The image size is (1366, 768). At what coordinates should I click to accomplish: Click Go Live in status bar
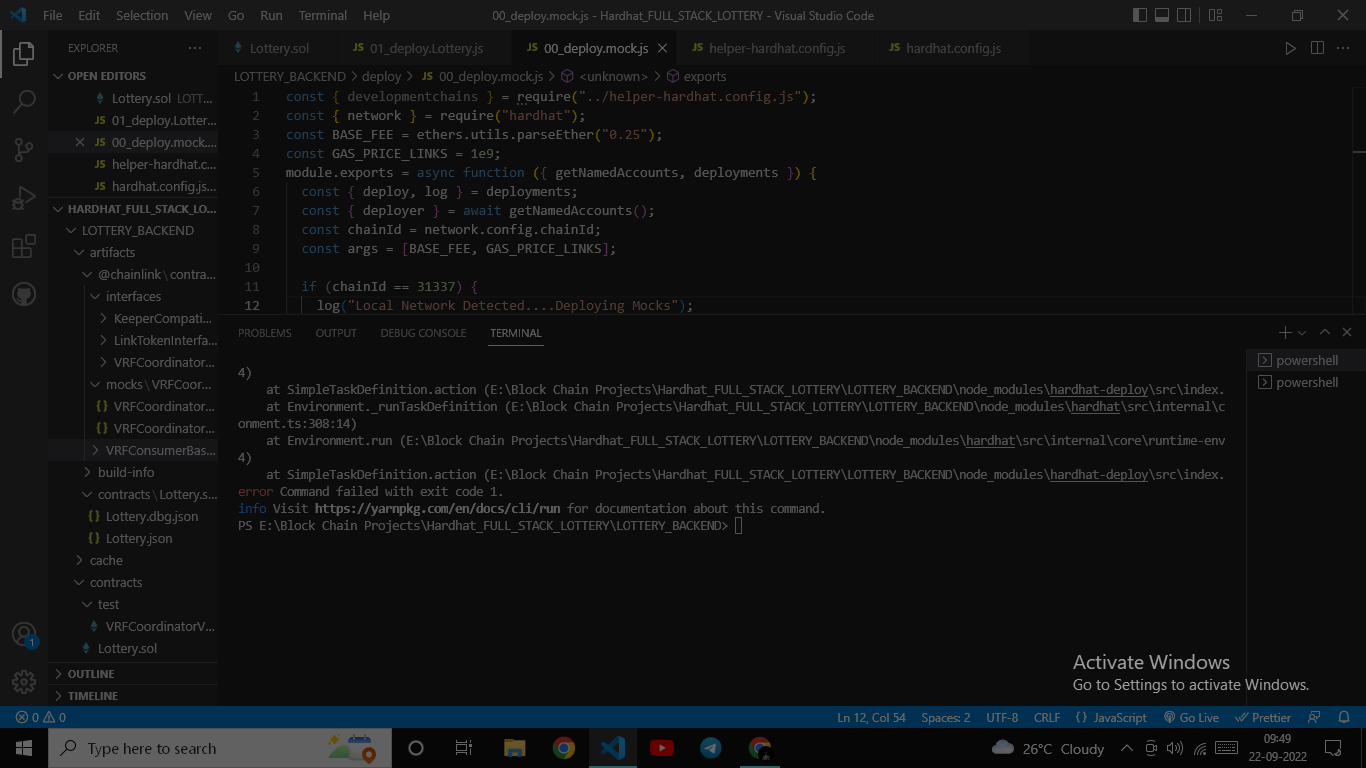point(1191,717)
